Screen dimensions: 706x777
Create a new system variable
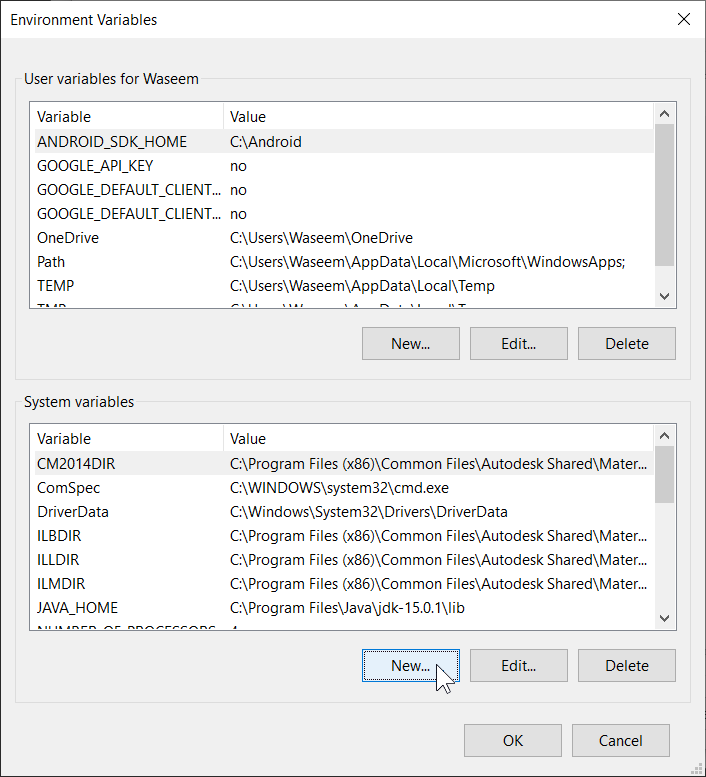point(410,665)
